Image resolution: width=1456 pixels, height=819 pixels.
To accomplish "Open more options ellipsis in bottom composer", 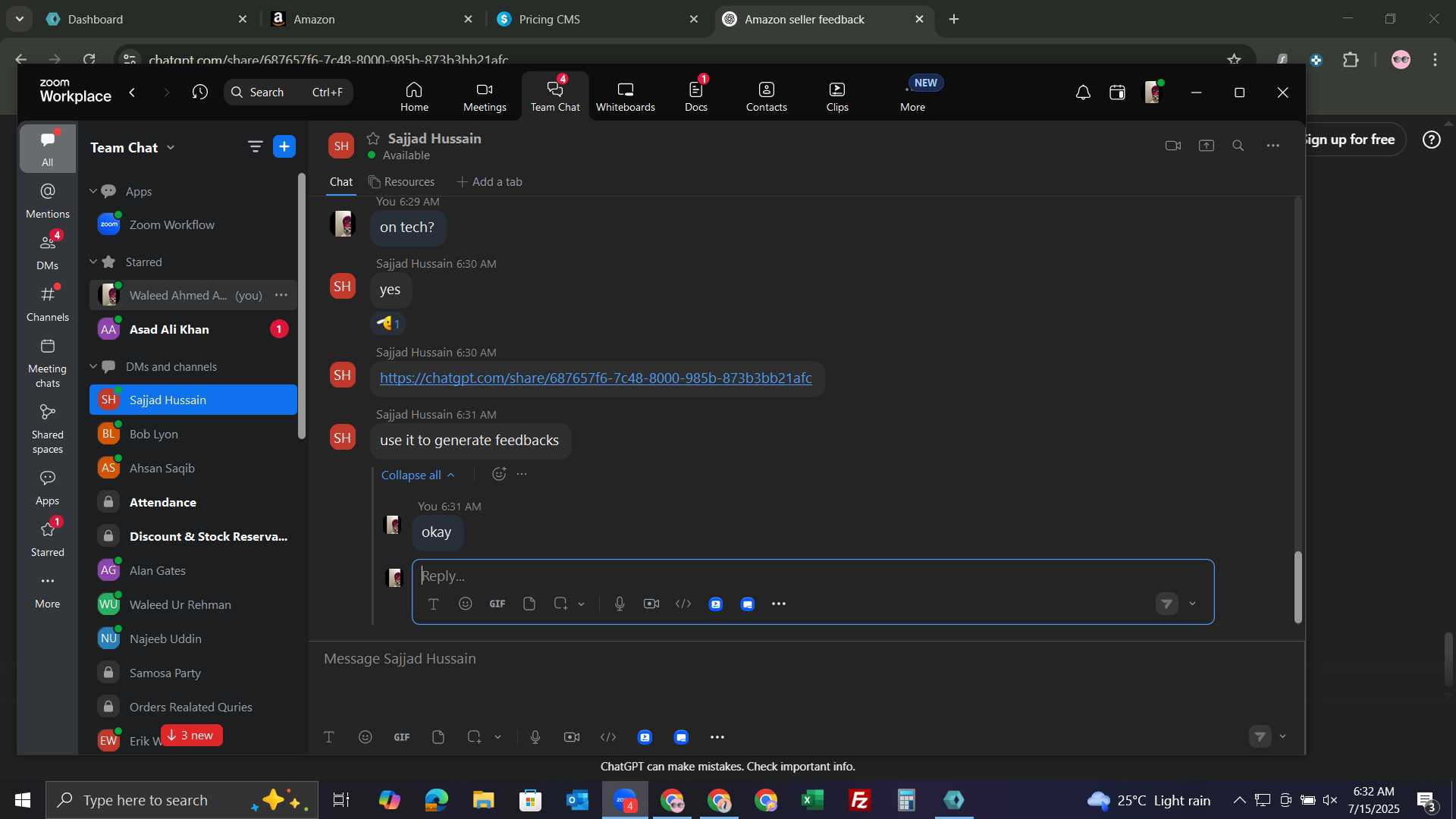I will click(x=717, y=737).
